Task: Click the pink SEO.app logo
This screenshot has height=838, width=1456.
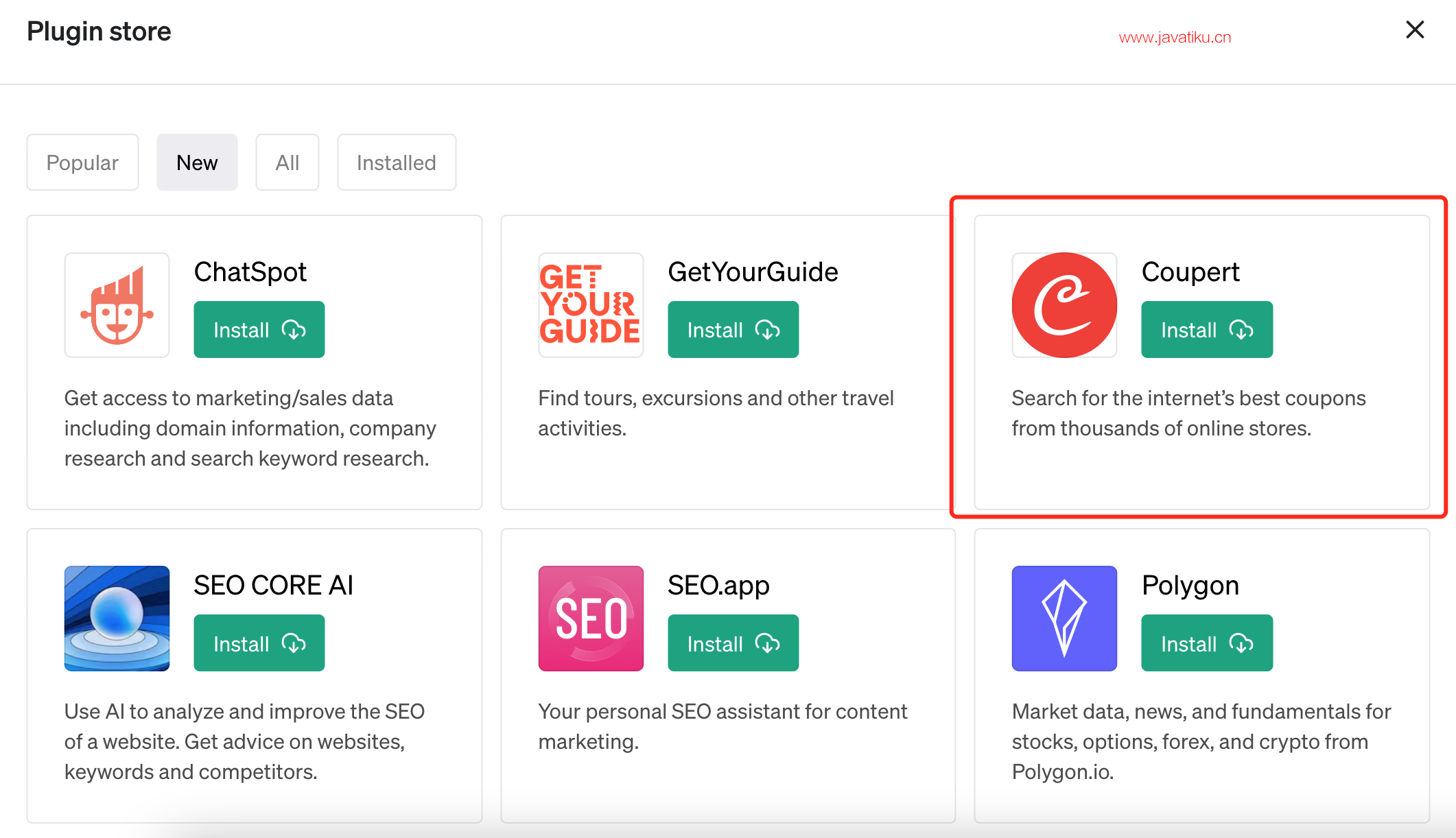Action: (591, 619)
